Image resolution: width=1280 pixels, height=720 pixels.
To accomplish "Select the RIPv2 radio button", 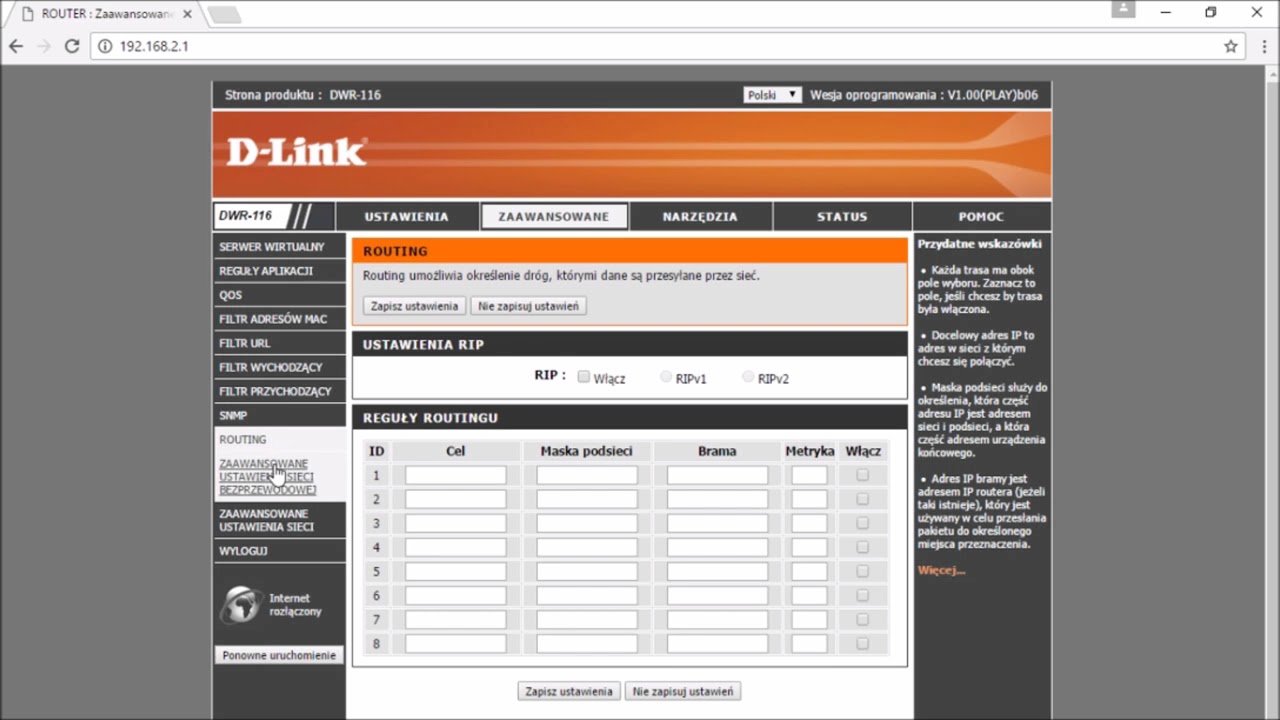I will 748,377.
